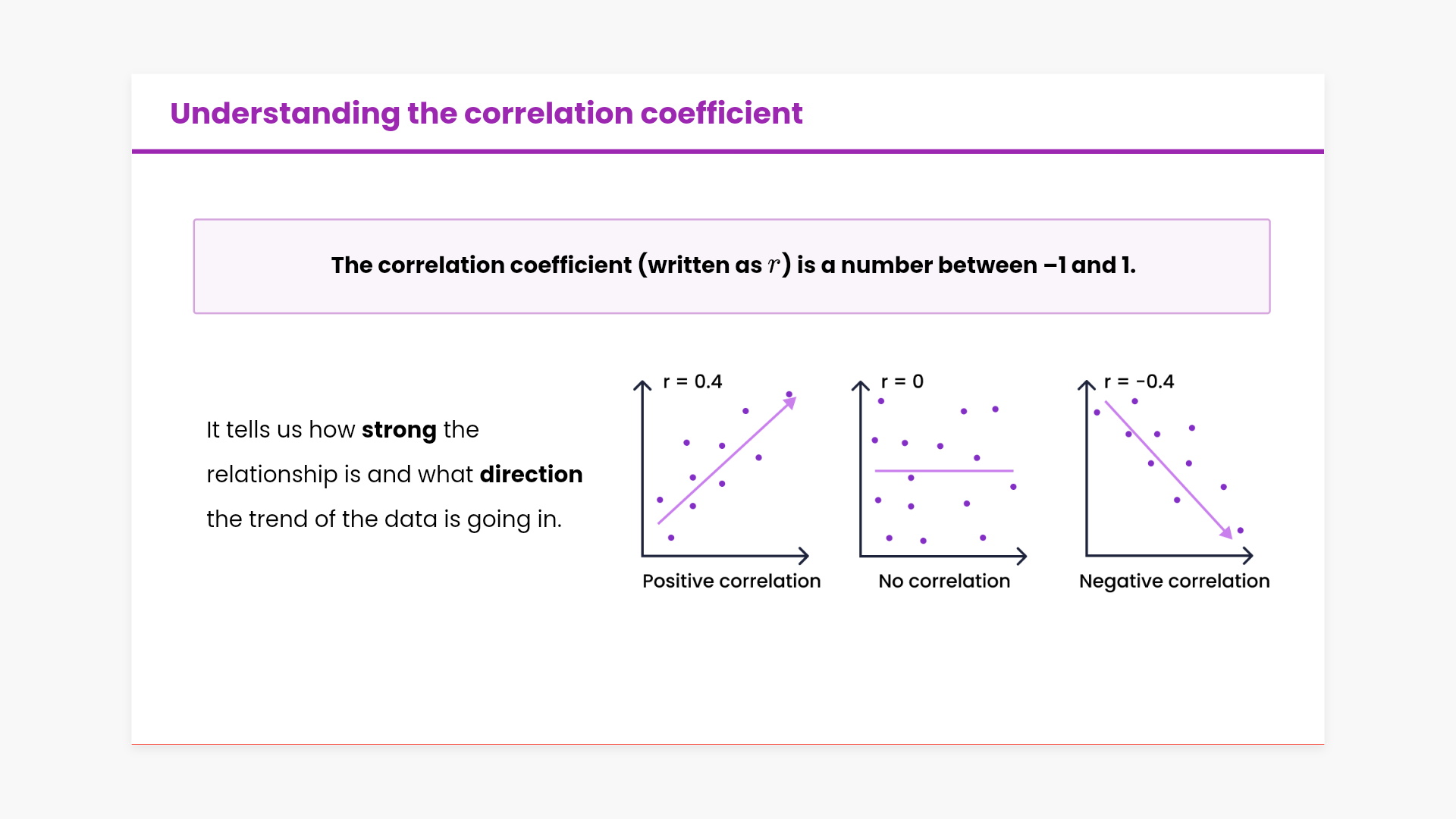Click the "No correlation" caption
The width and height of the screenshot is (1456, 819).
(944, 581)
